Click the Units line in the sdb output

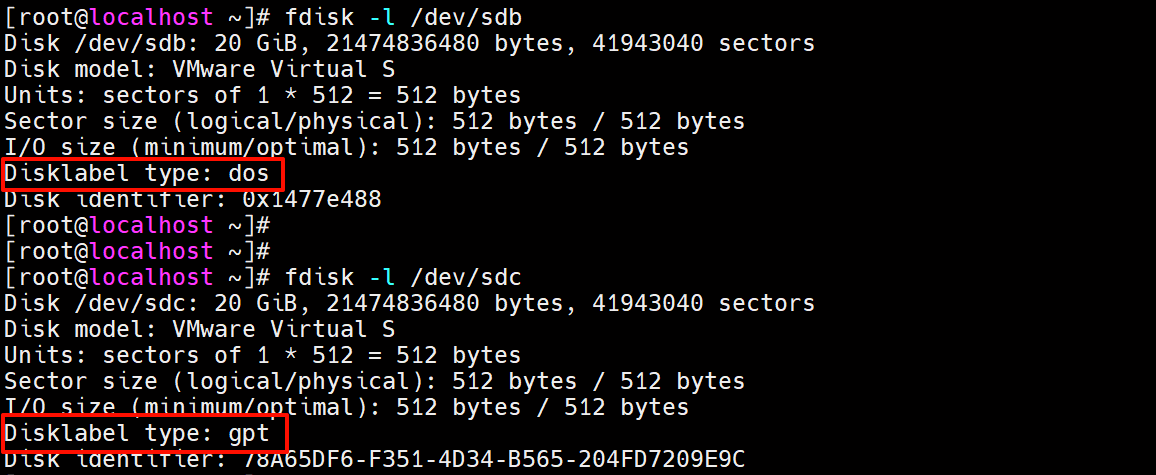262,95
